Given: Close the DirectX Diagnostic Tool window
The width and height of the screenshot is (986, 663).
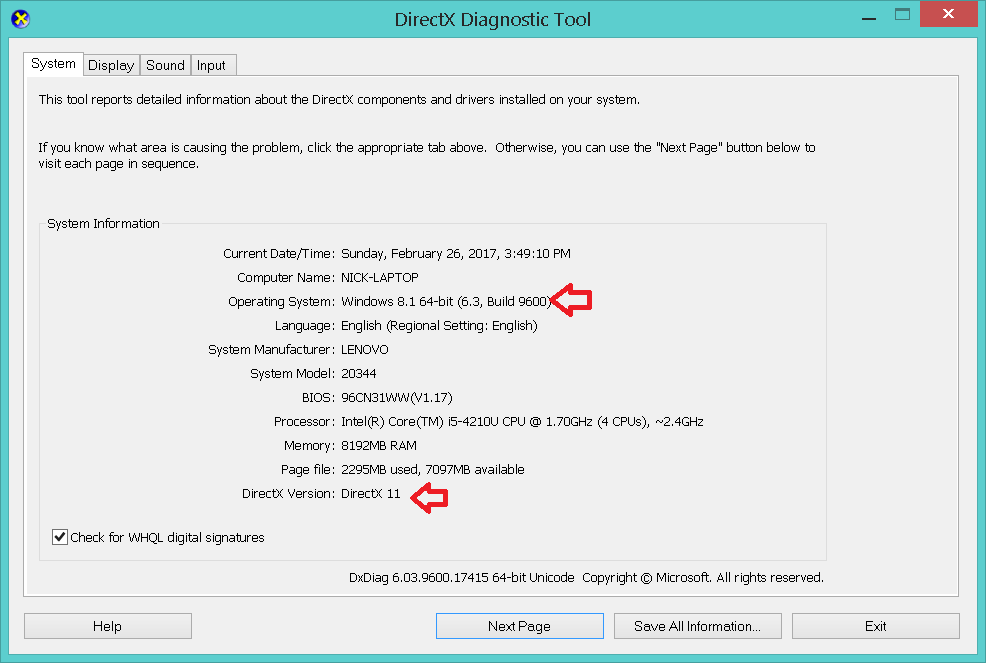Looking at the screenshot, I should [948, 13].
